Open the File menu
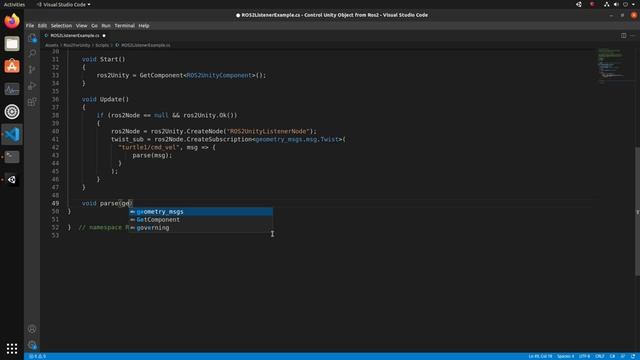Screen dimensions: 640x360 pyautogui.click(x=30, y=26)
